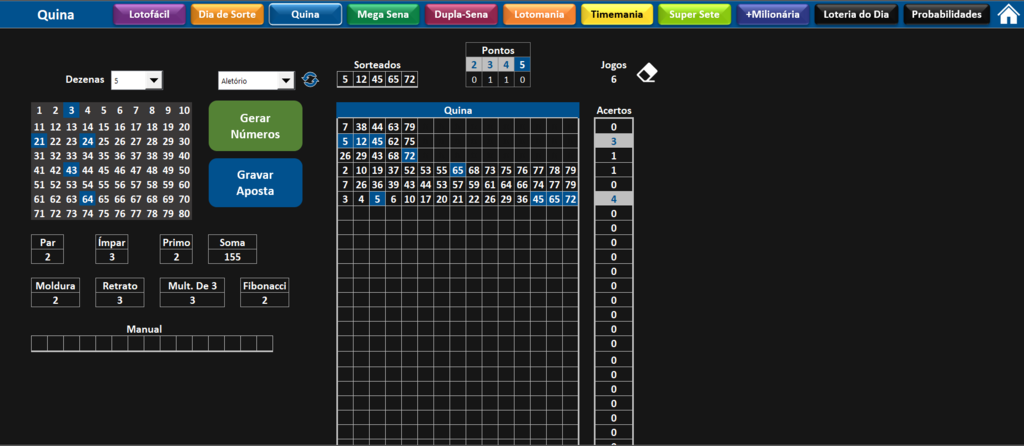This screenshot has height=446, width=1024.
Task: Click the Mult. De 3 value box
Action: (x=192, y=300)
